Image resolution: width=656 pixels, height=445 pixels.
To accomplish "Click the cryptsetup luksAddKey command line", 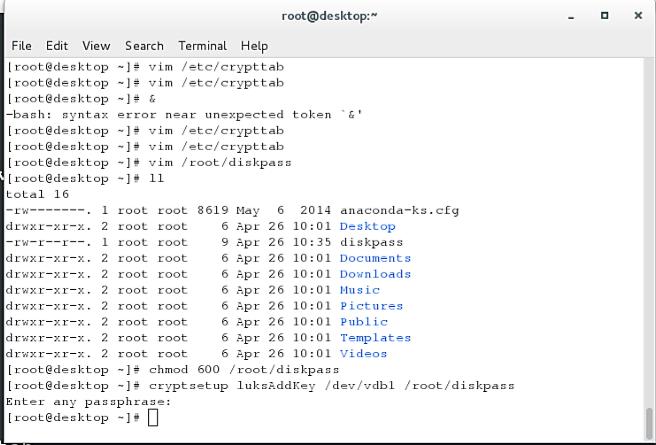I will 261,386.
